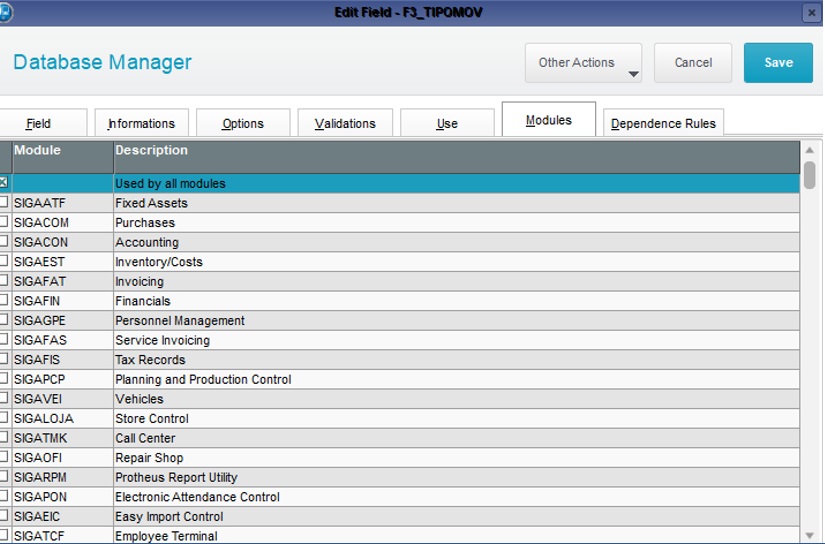Enable the SIGAFIN Financials checkbox
The width and height of the screenshot is (825, 544).
click(4, 300)
